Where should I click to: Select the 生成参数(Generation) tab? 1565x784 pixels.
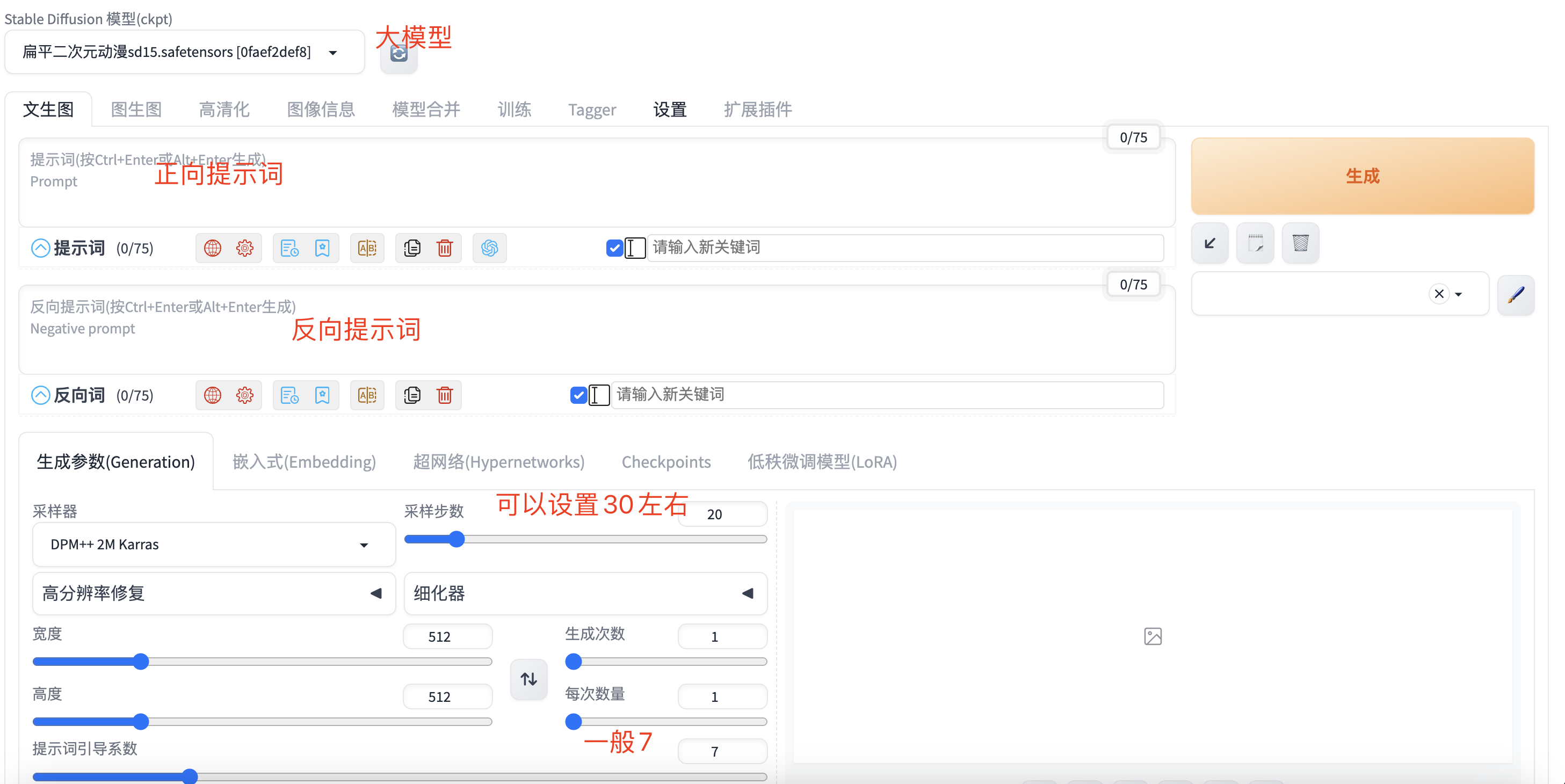tap(116, 461)
